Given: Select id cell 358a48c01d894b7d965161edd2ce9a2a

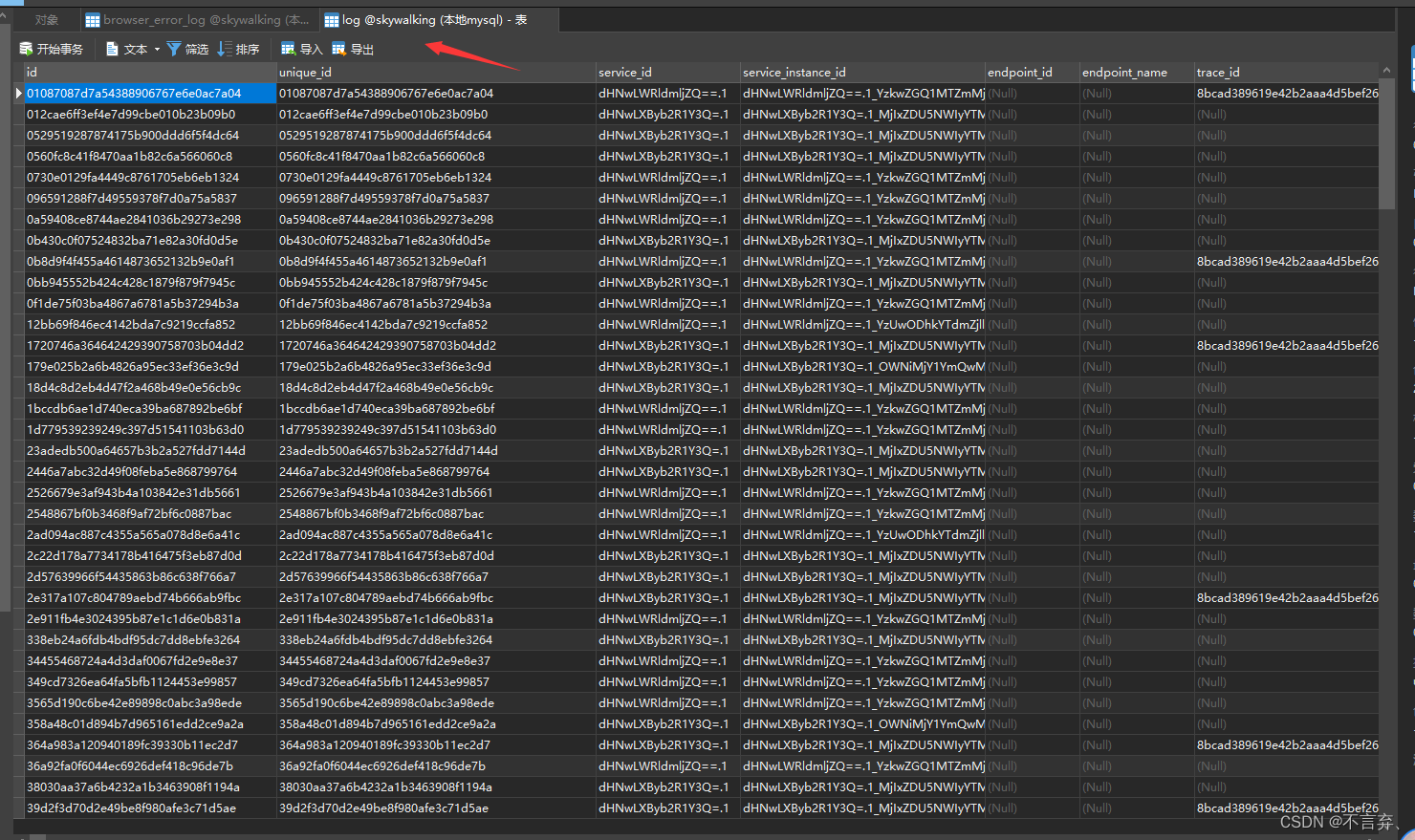Looking at the screenshot, I should tap(150, 724).
